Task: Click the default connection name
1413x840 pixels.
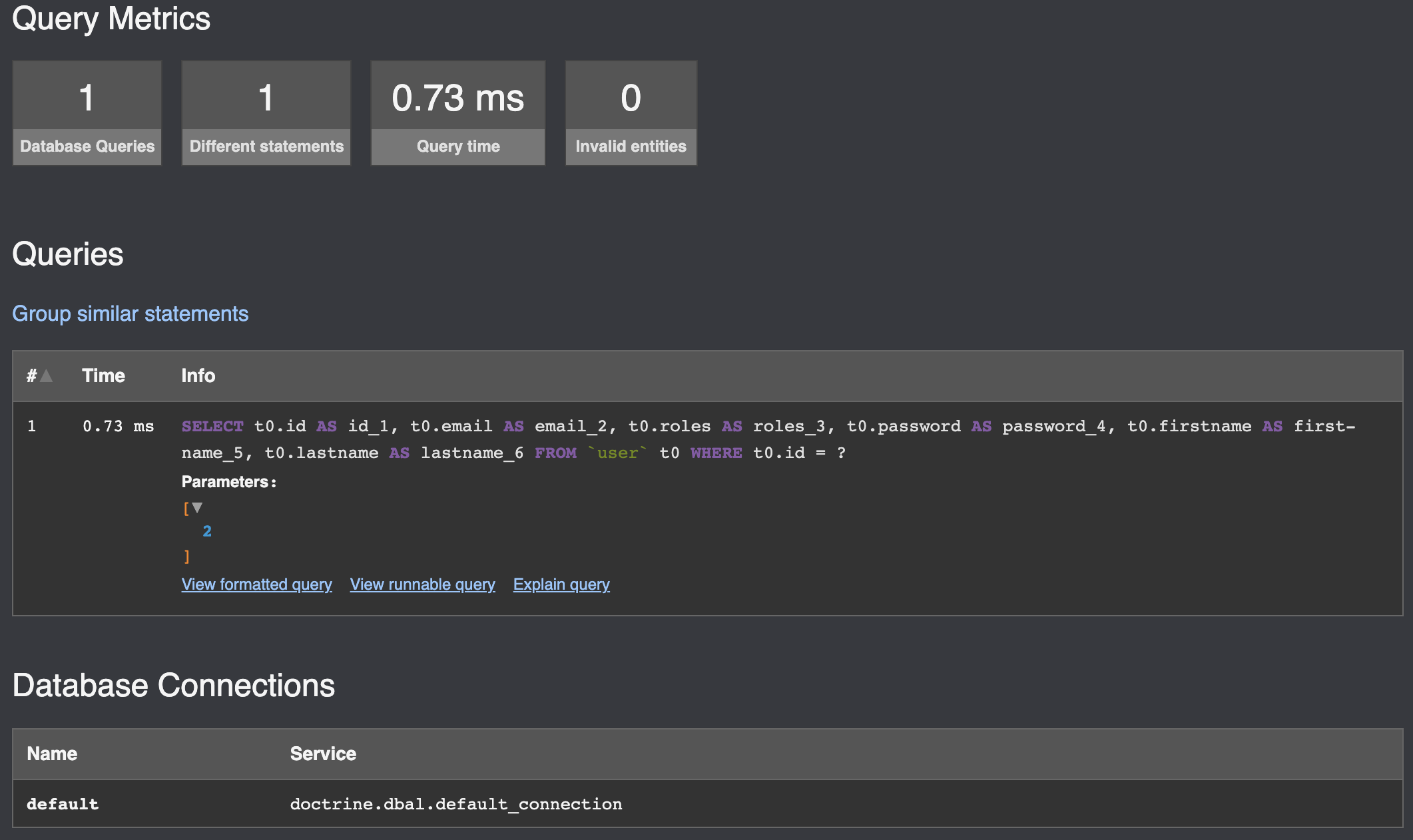Action: click(63, 804)
